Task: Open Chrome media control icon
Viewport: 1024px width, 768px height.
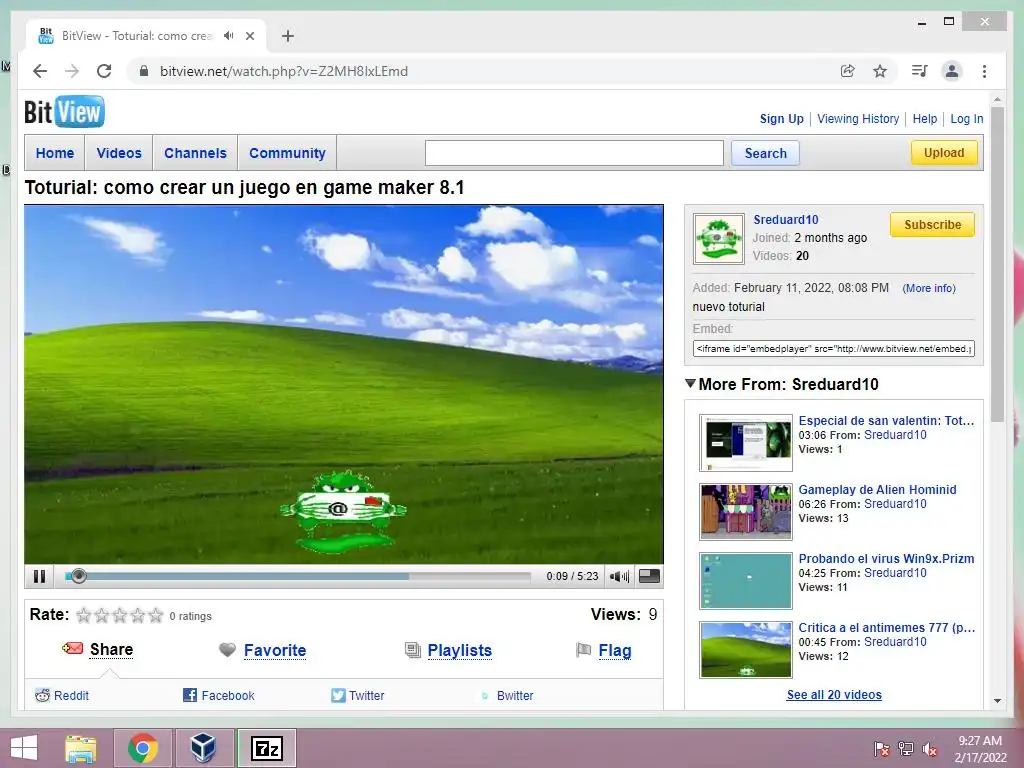Action: (920, 71)
